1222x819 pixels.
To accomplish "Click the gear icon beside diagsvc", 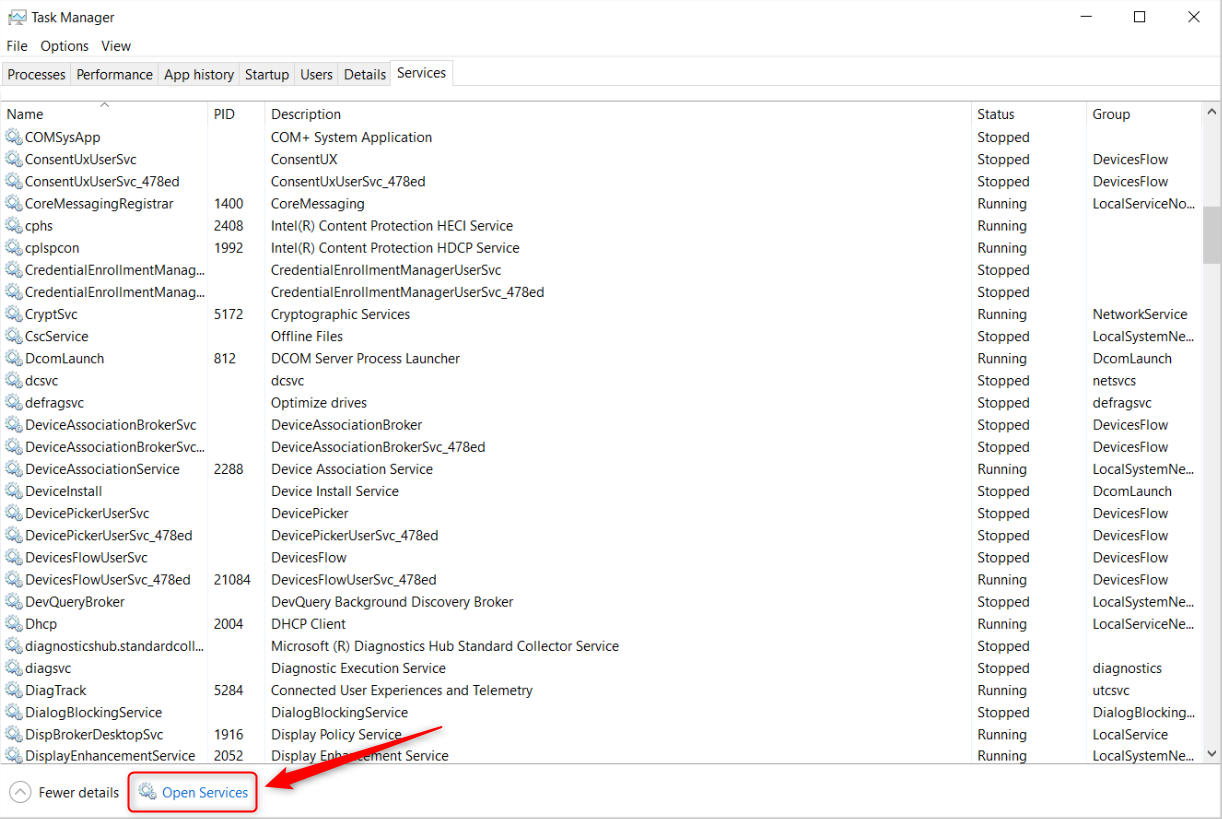I will [14, 668].
